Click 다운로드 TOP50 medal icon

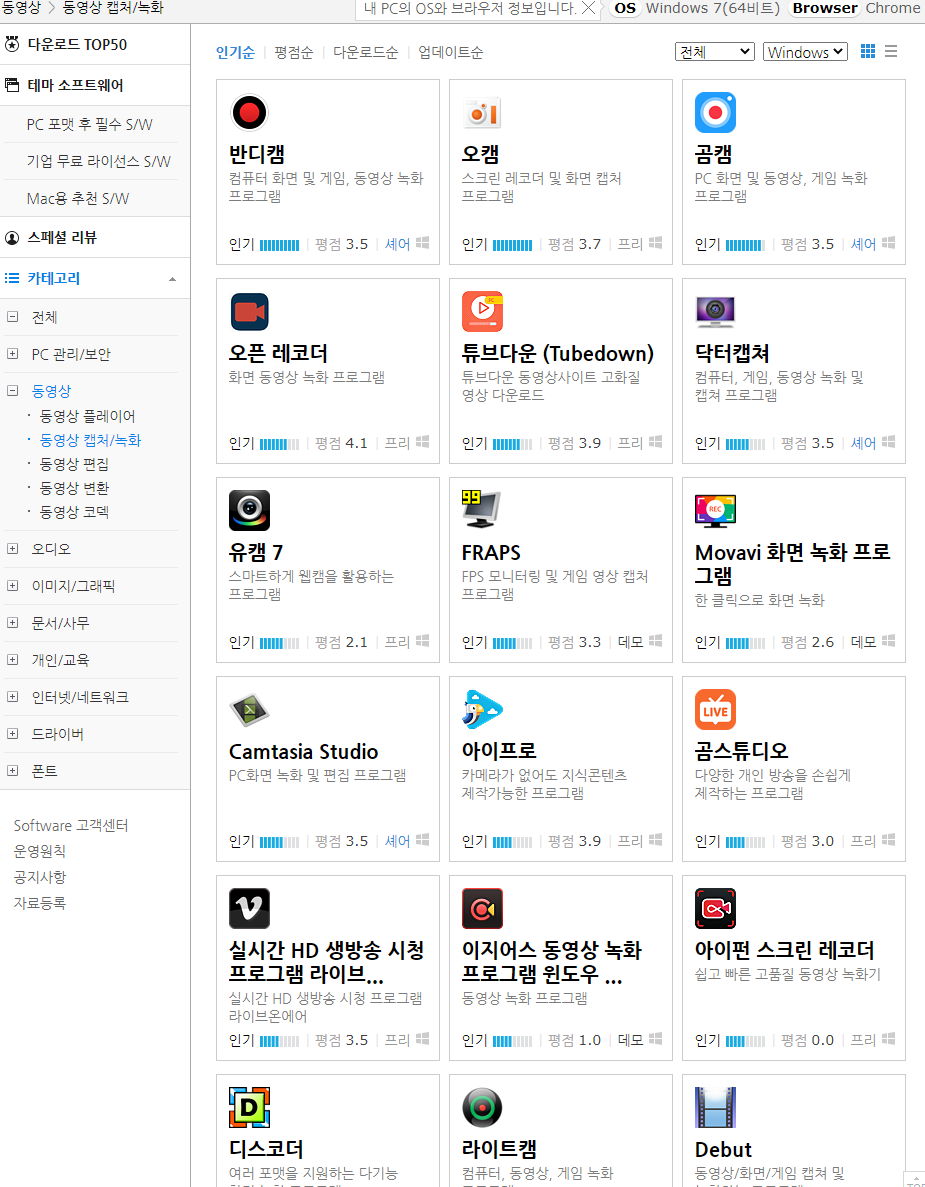pyautogui.click(x=12, y=44)
